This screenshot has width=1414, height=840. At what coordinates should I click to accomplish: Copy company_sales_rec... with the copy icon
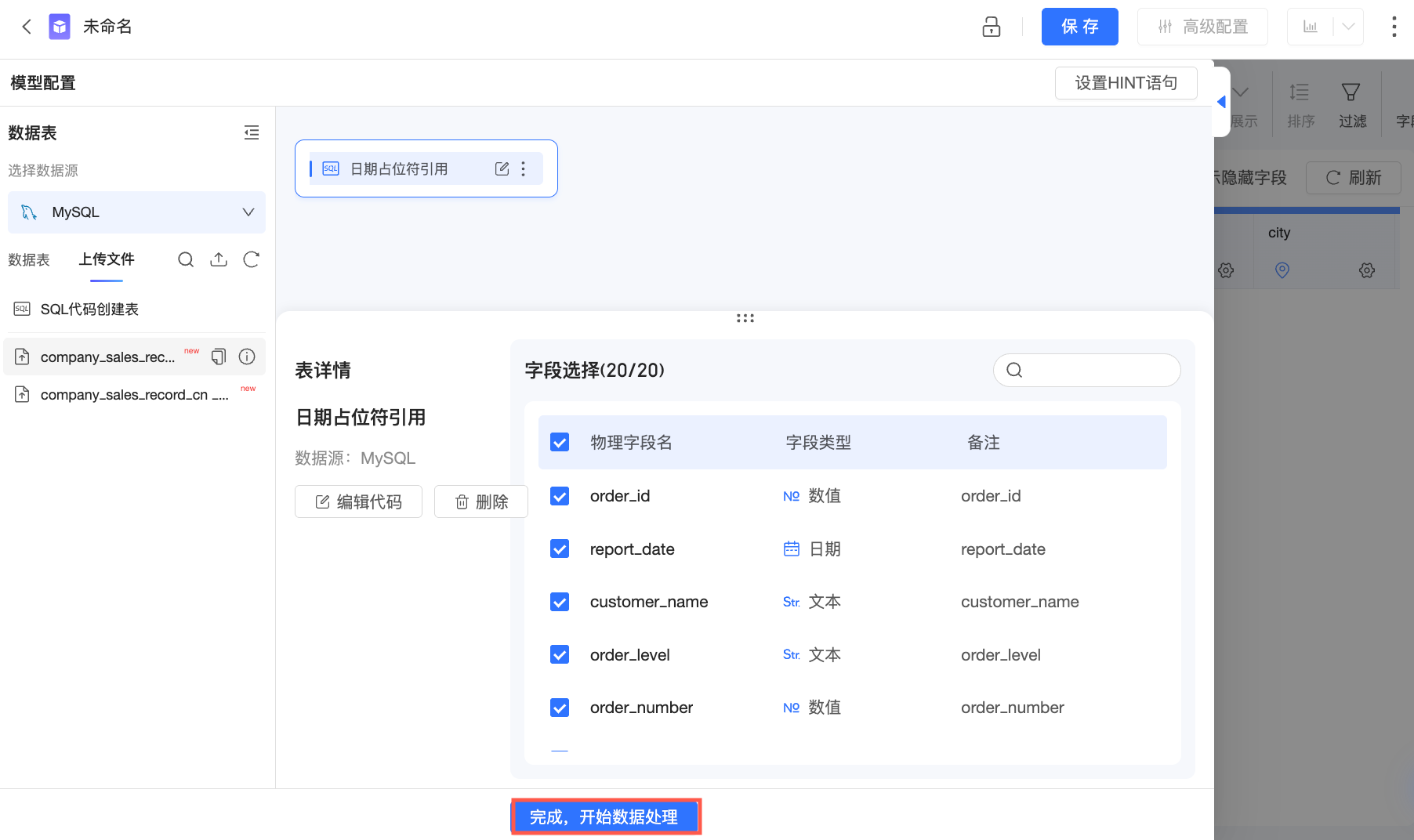[x=219, y=357]
